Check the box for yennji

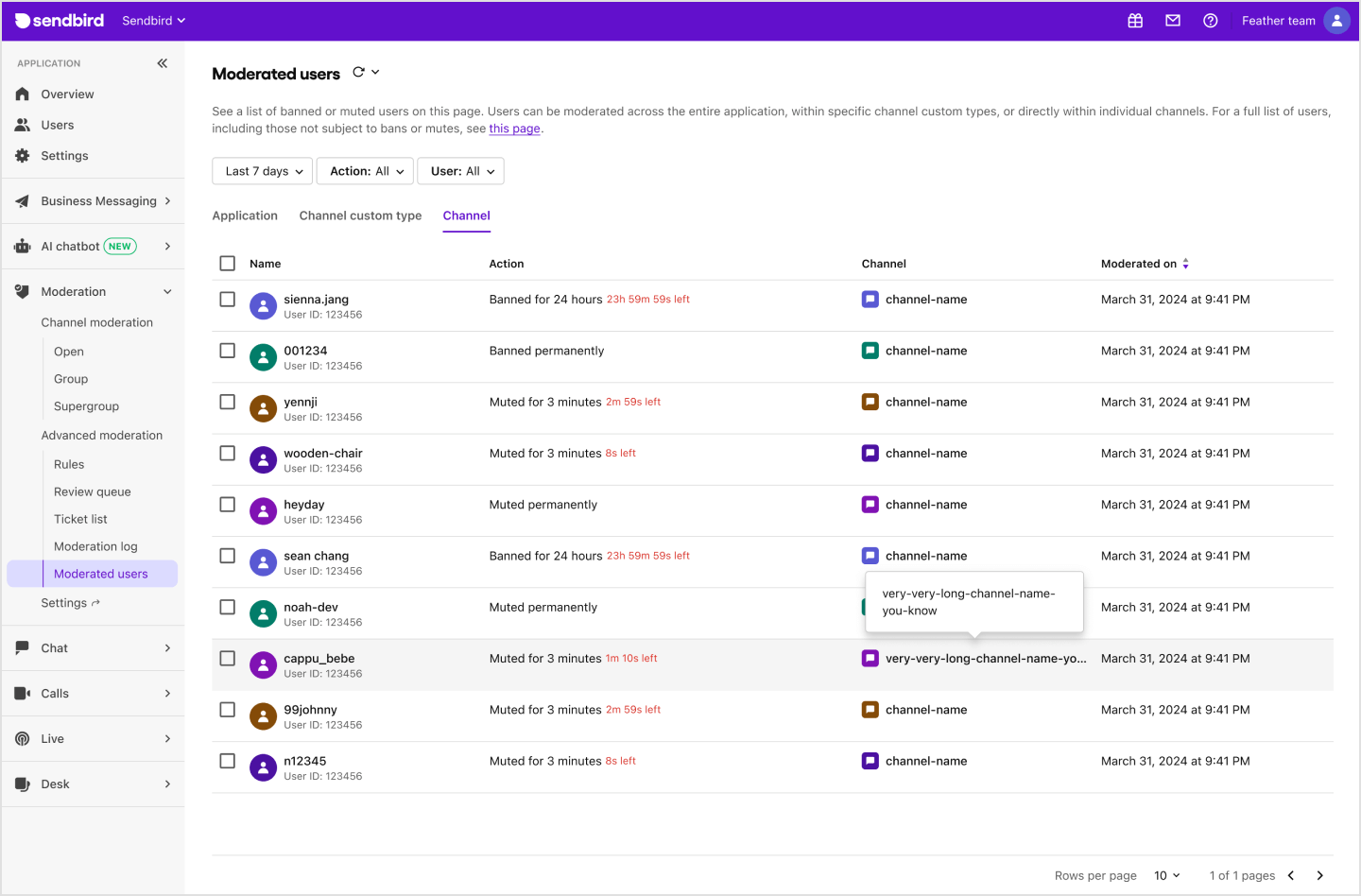(x=228, y=402)
